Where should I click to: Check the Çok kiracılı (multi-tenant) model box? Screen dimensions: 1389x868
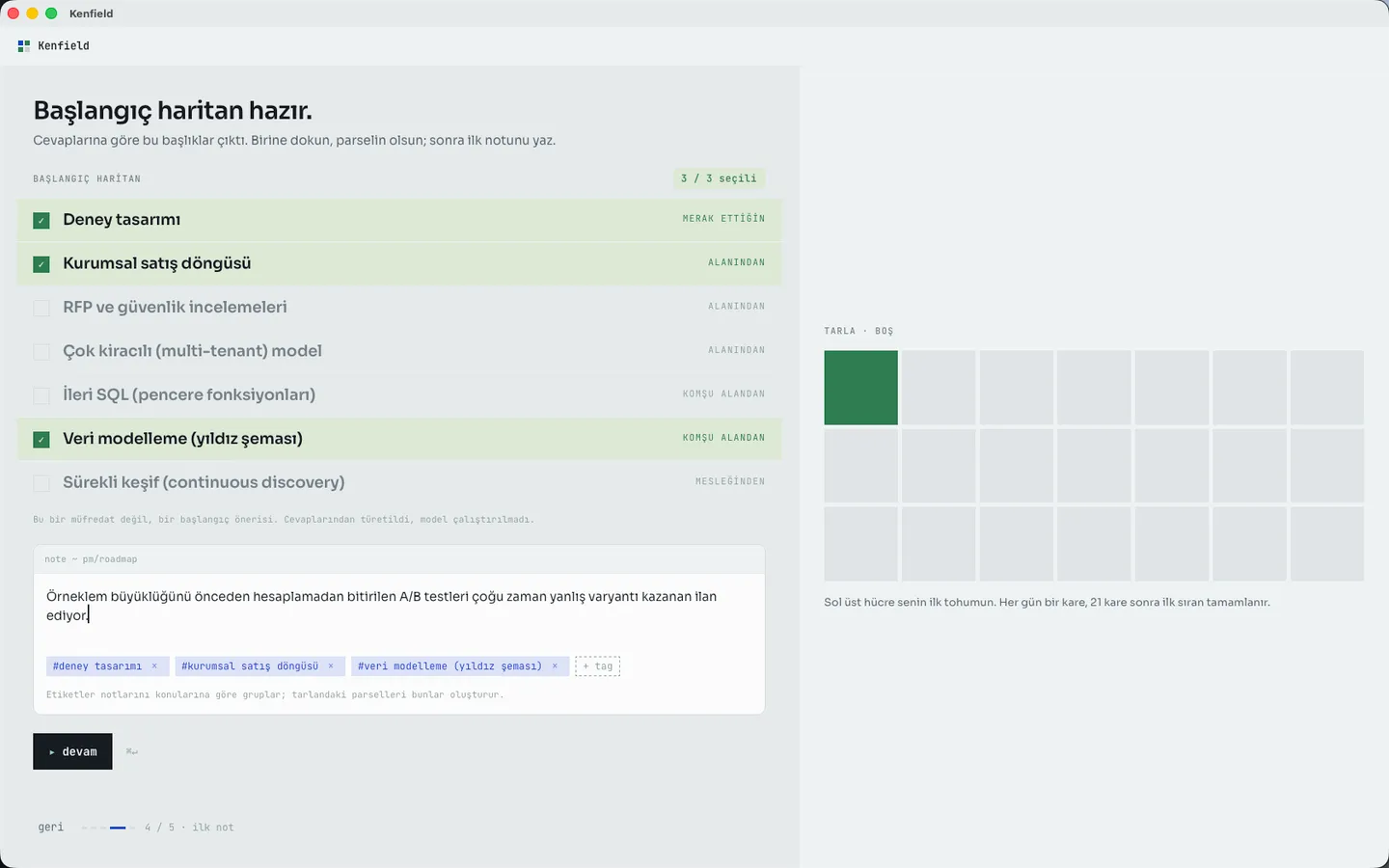point(41,352)
